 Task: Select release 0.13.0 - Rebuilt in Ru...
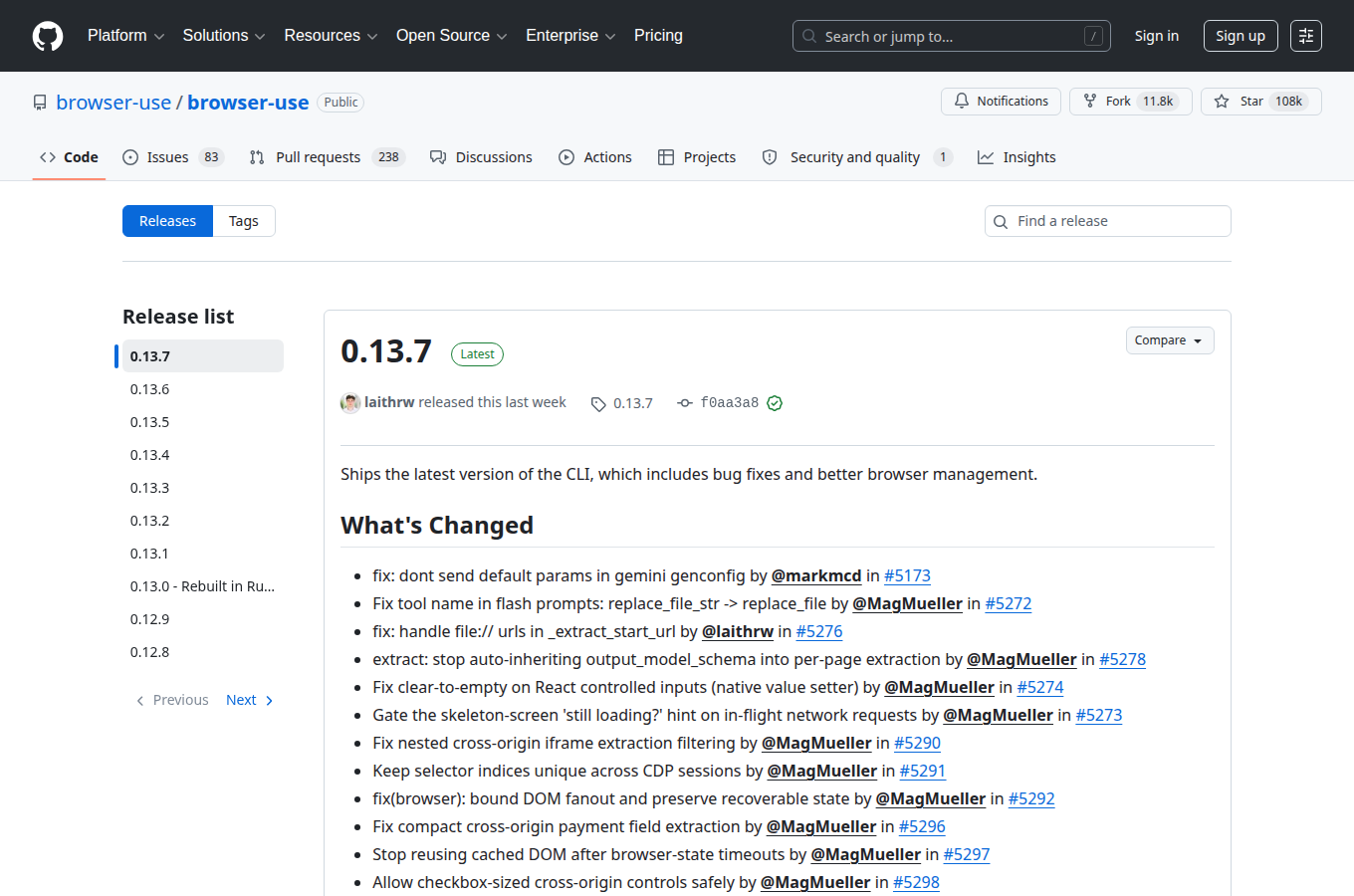[x=203, y=586]
